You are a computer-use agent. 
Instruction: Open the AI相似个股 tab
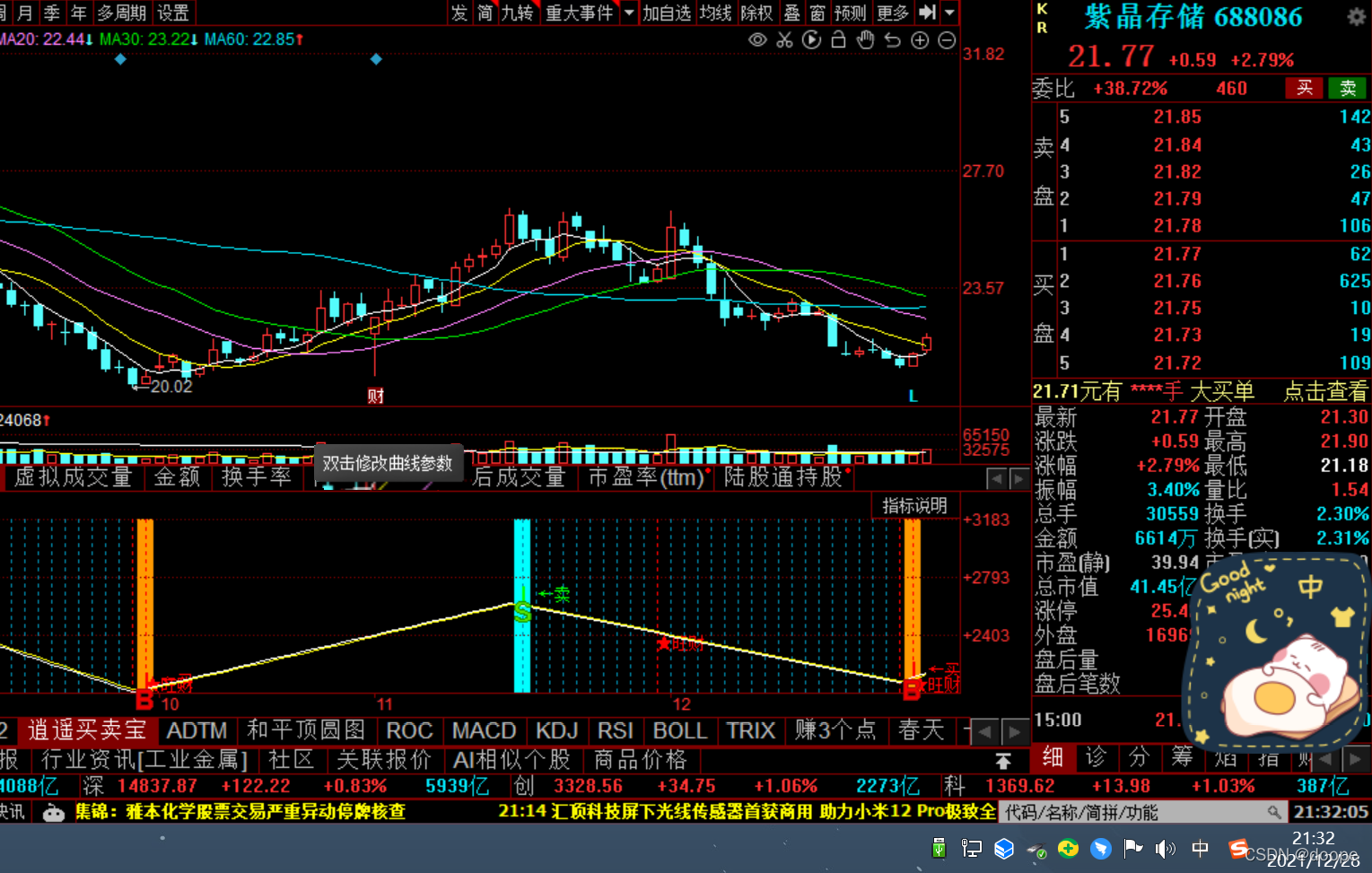pos(511,760)
